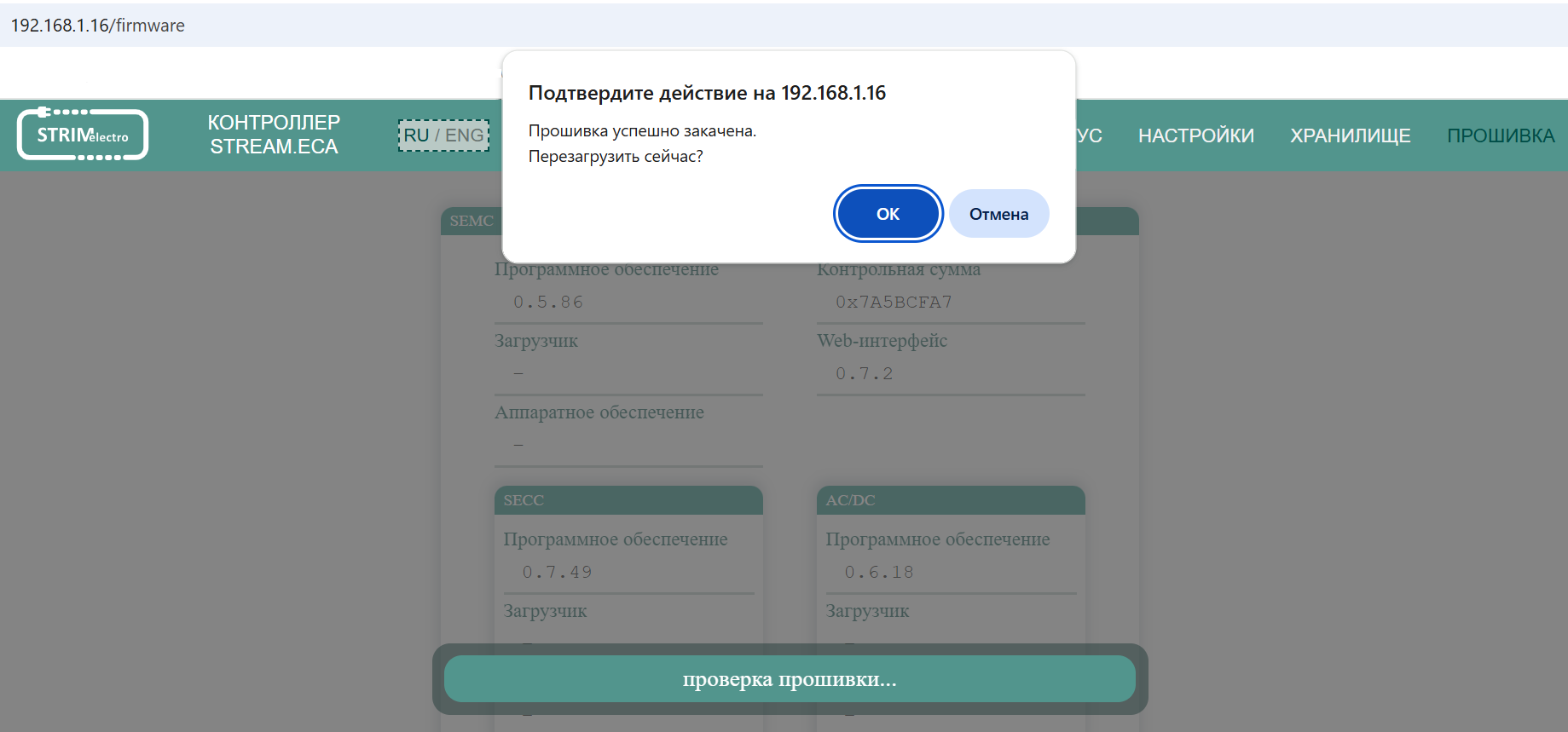Image resolution: width=1568 pixels, height=732 pixels.
Task: Click the 'Контрольная сумма' label
Action: tap(899, 269)
